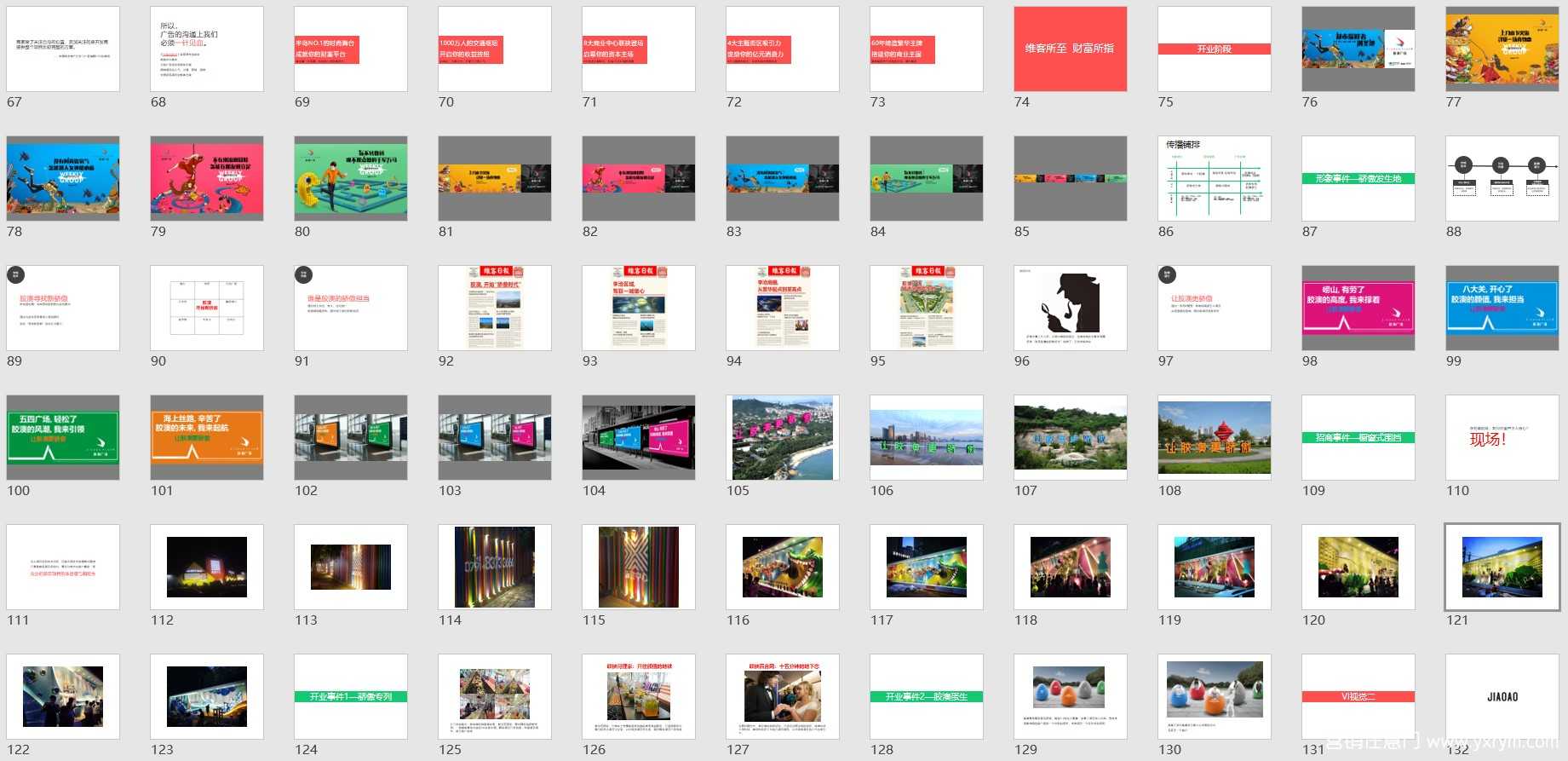Image resolution: width=1568 pixels, height=761 pixels.
Task: Select grayscale station slide 104
Action: (639, 437)
